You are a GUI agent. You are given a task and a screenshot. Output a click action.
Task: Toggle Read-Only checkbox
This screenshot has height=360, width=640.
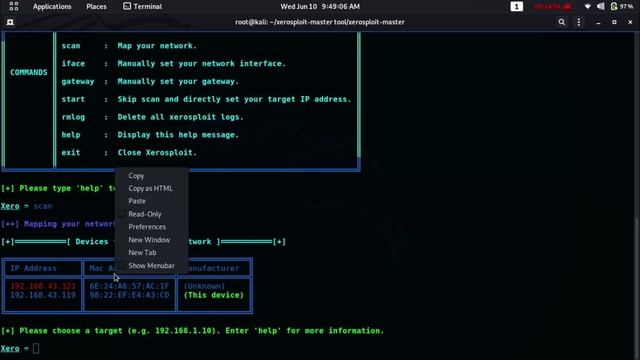coord(121,214)
